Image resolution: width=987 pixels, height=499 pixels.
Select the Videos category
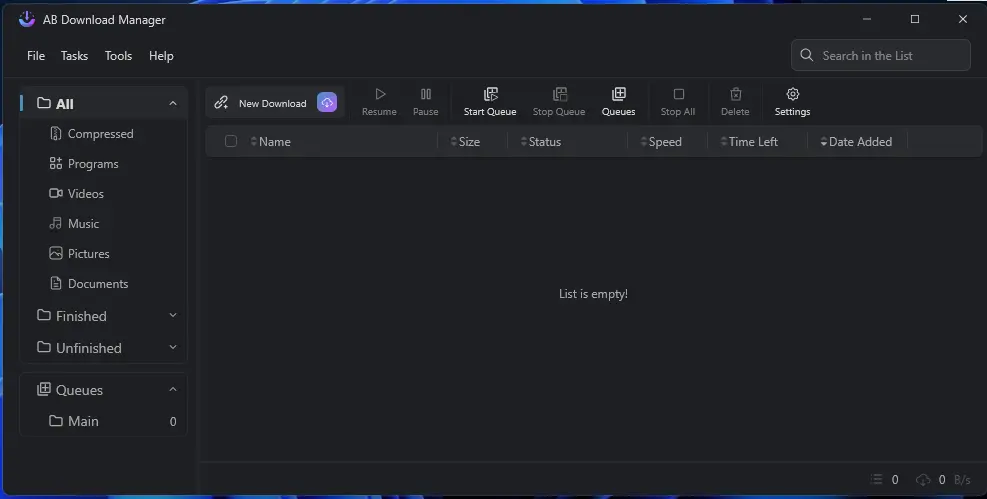[104, 194]
